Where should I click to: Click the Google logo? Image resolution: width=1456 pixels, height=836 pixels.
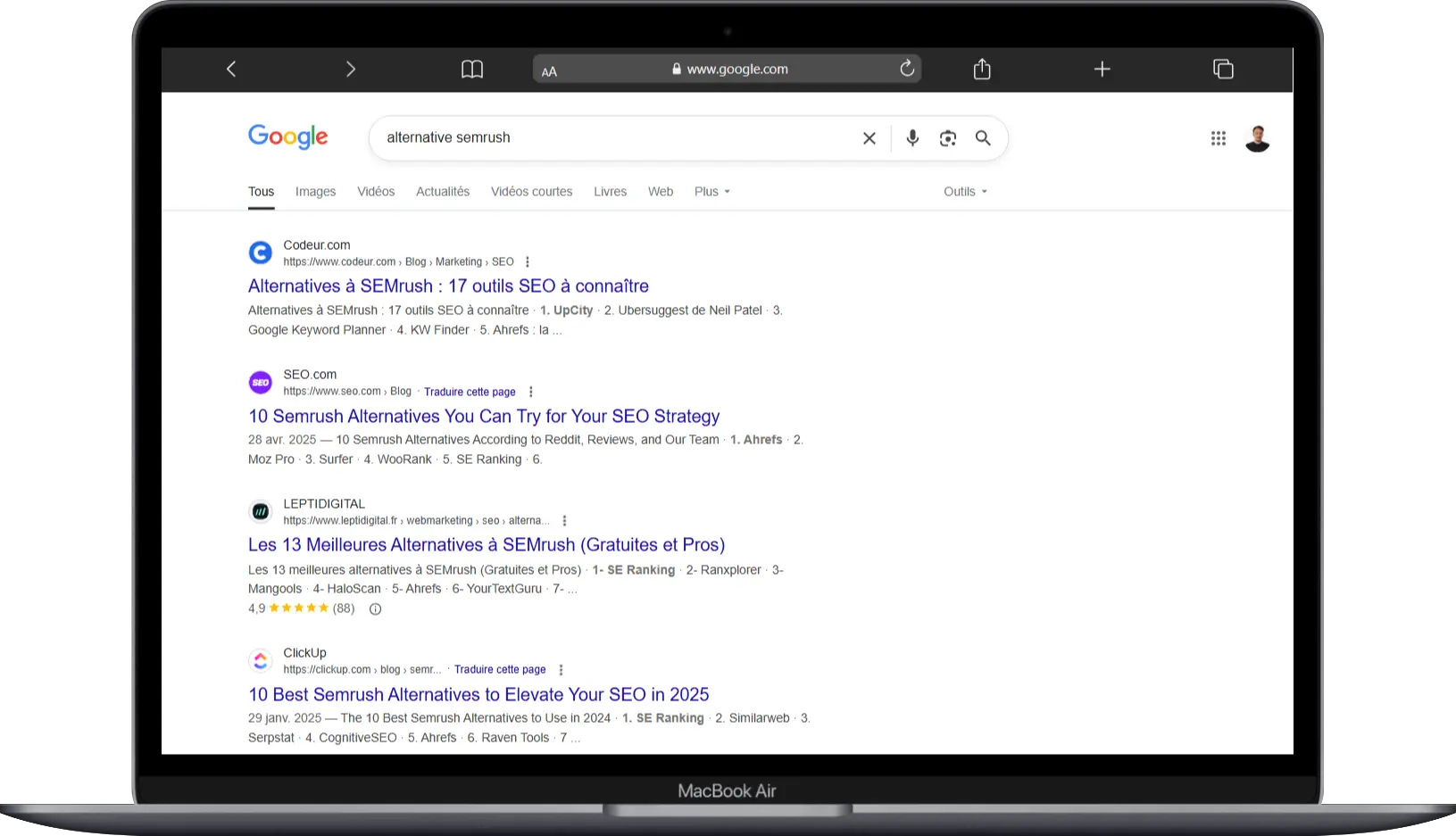(x=288, y=137)
